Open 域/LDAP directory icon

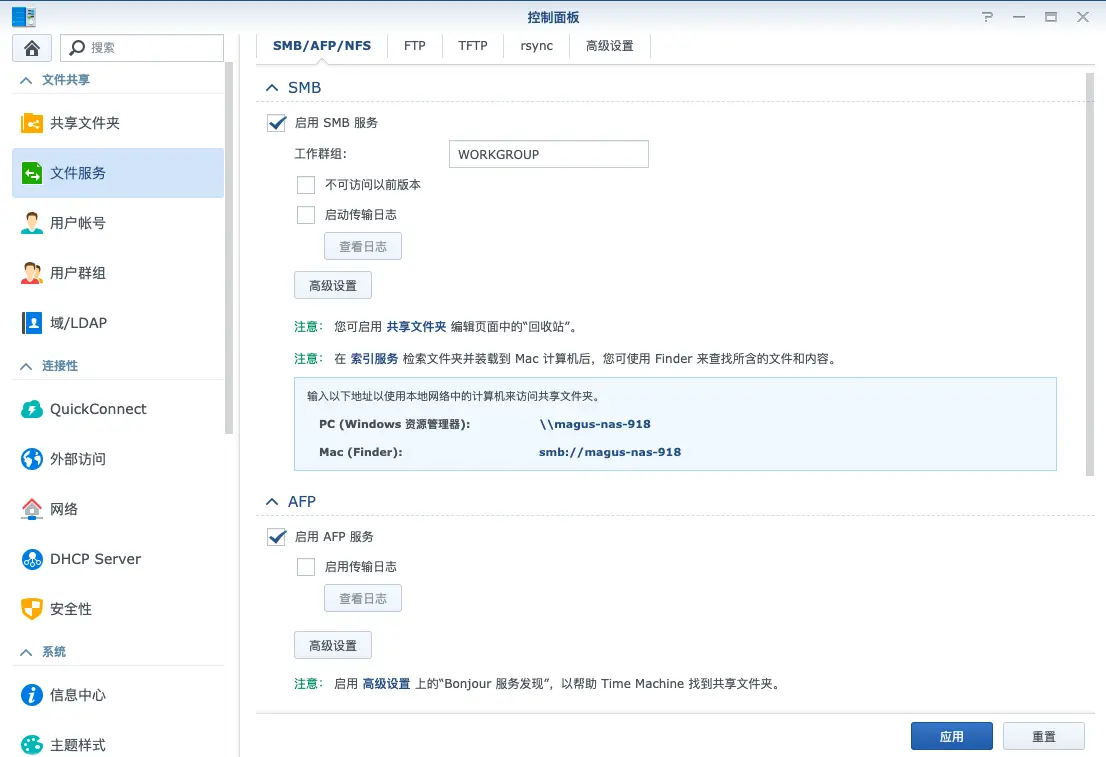[32, 323]
